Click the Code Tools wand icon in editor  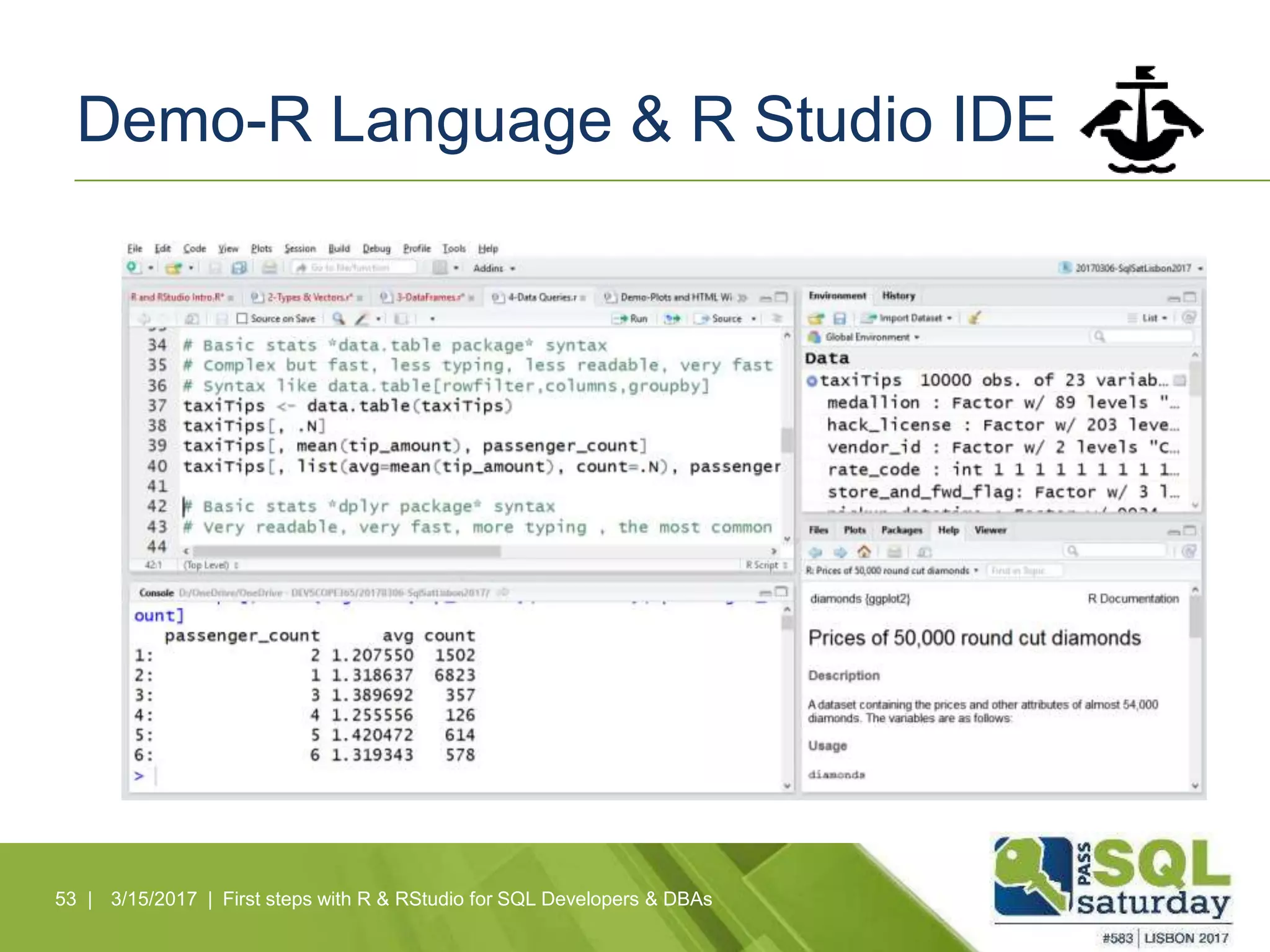361,319
